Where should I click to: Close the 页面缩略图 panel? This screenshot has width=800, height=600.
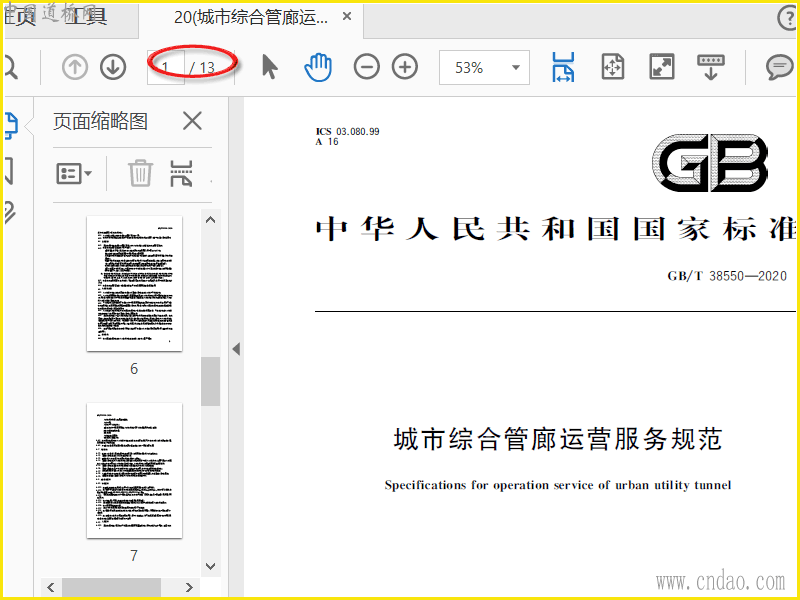192,121
